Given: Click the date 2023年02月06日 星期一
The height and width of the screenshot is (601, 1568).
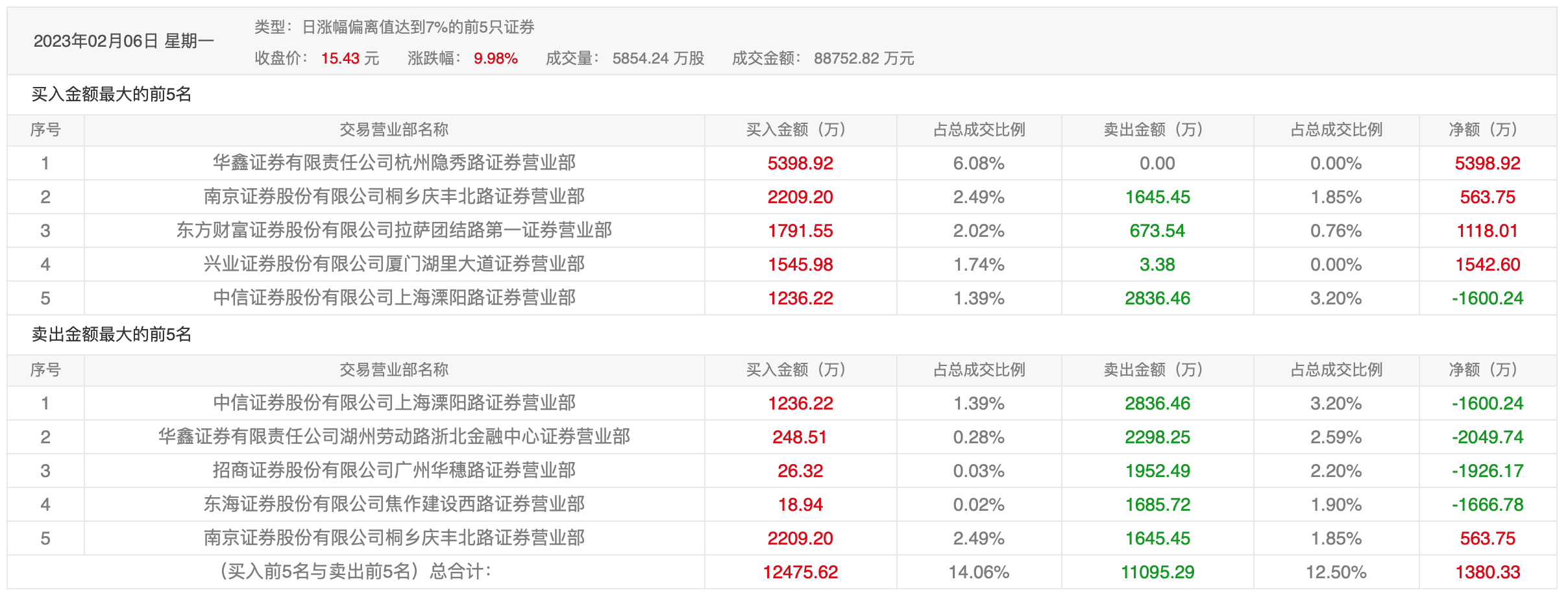Looking at the screenshot, I should [x=123, y=42].
